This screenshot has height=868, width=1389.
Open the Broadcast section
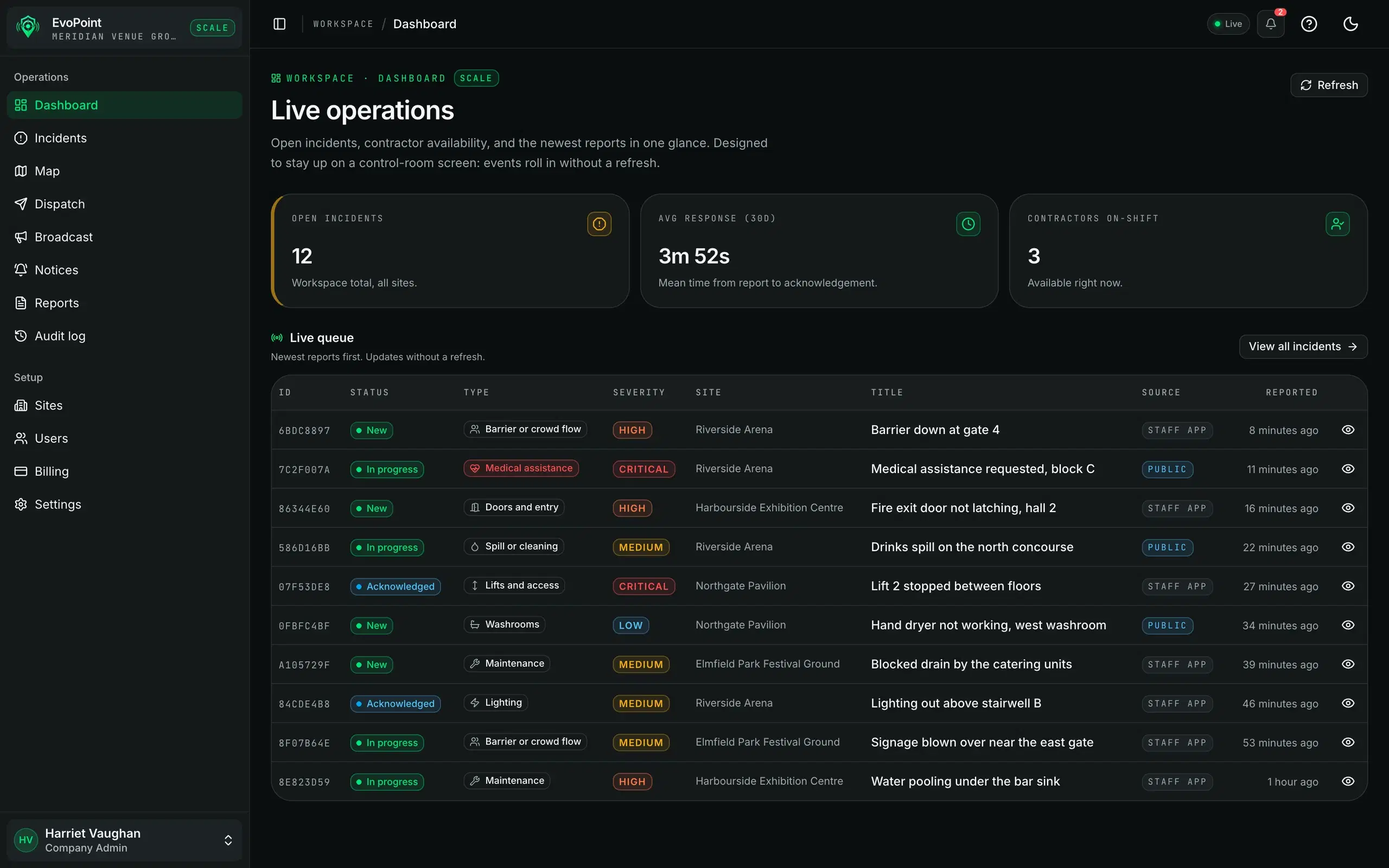pyautogui.click(x=125, y=237)
